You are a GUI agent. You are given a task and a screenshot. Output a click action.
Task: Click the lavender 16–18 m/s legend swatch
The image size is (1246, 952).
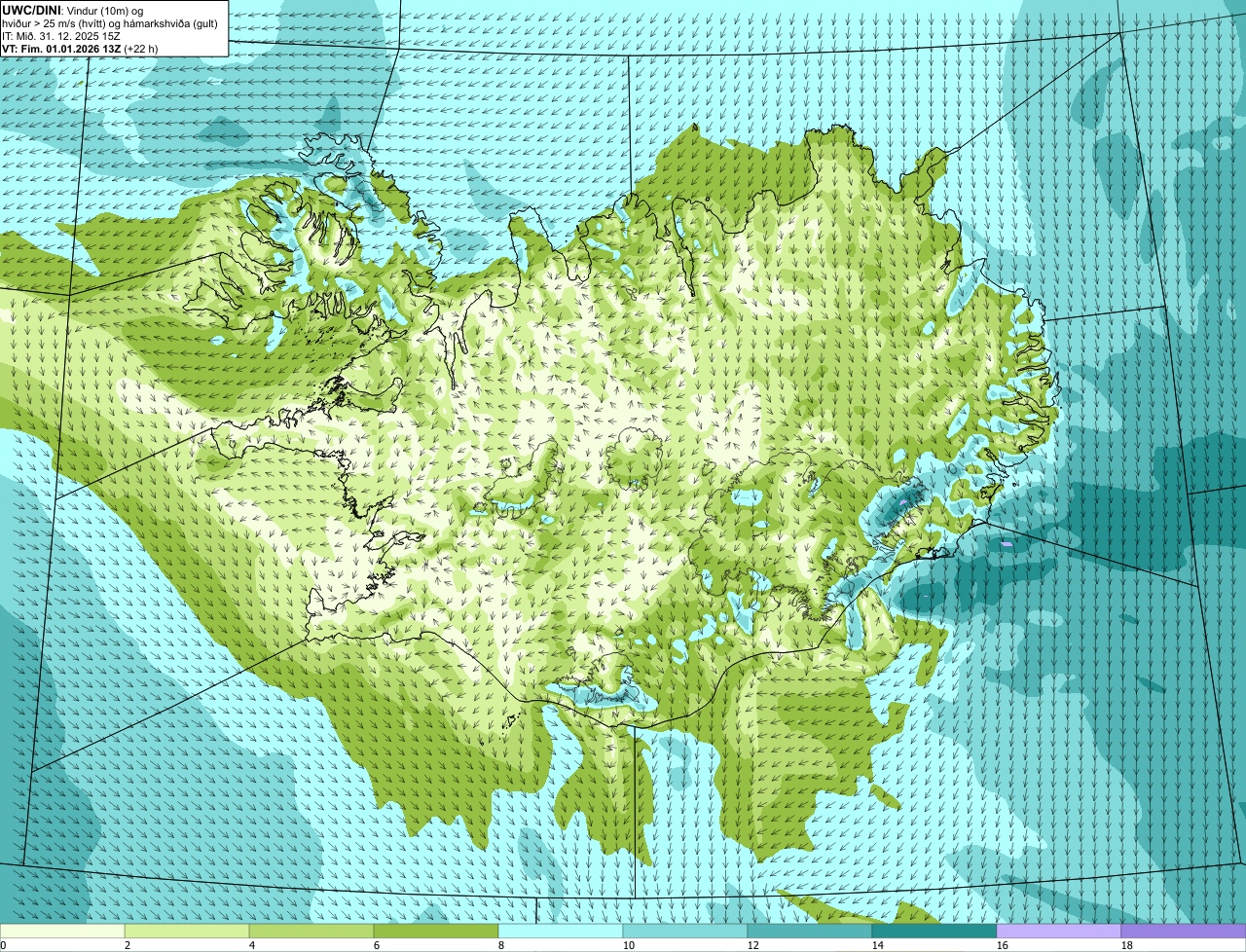[x=1059, y=931]
